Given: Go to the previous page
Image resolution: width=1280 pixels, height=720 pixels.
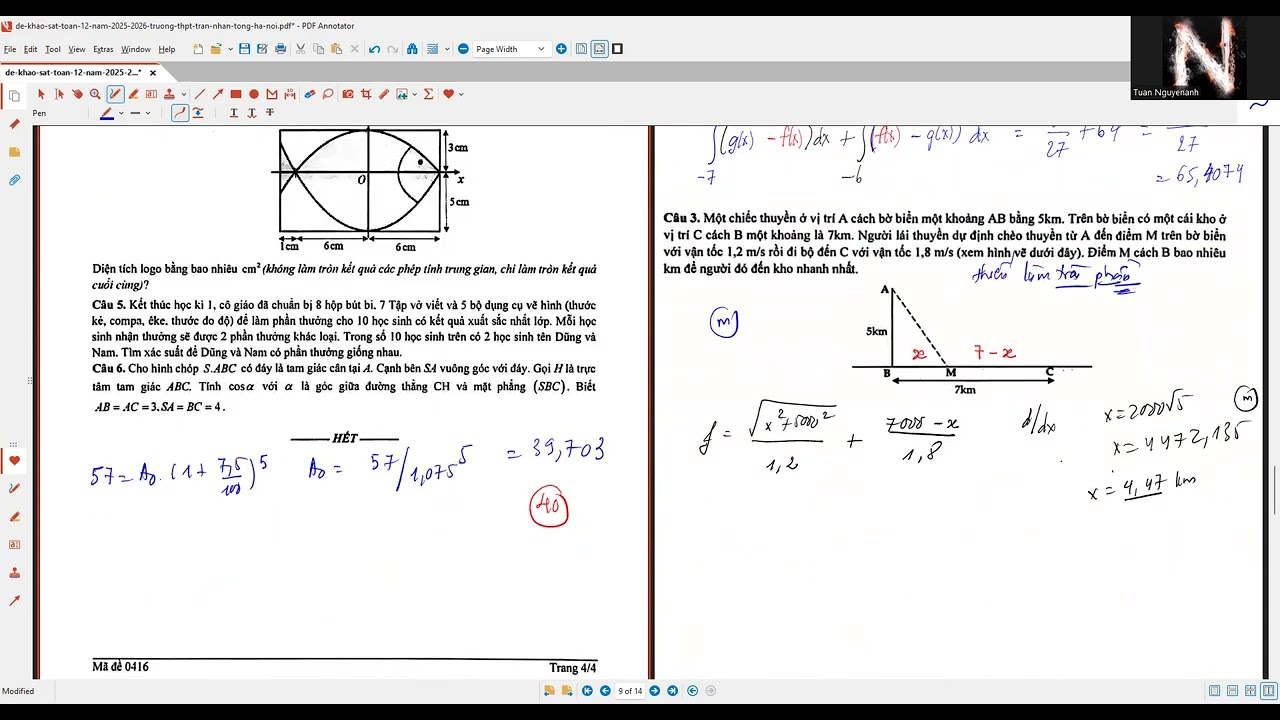Looking at the screenshot, I should (x=604, y=691).
